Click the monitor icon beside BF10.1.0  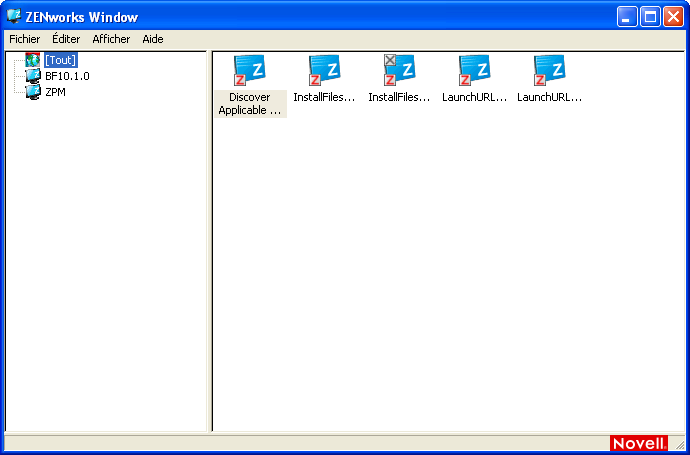[x=33, y=76]
